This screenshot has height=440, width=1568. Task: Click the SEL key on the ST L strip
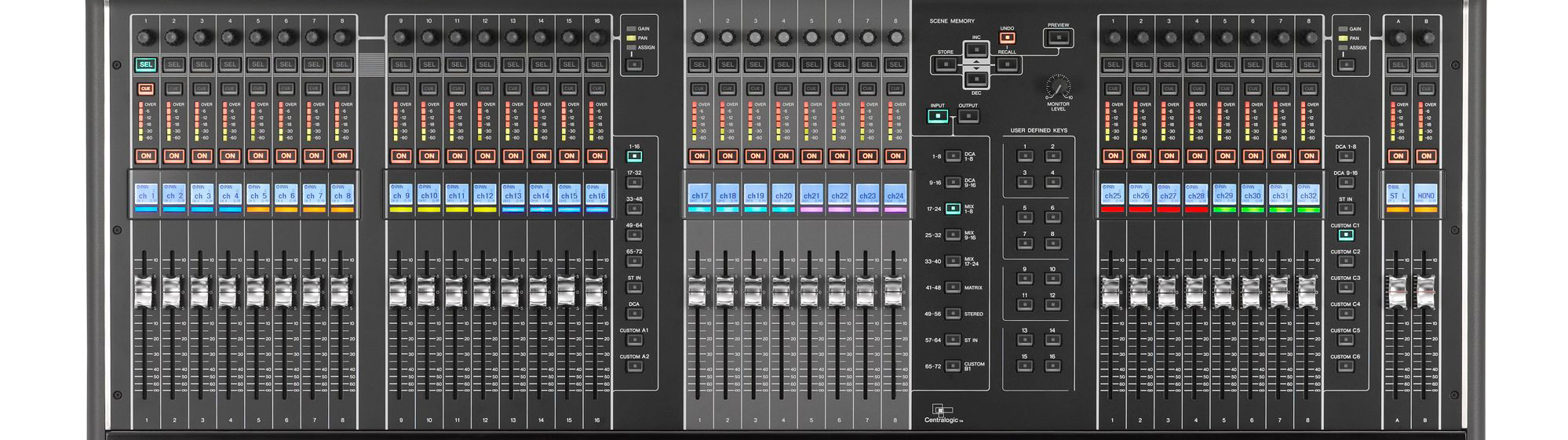pos(1398,64)
